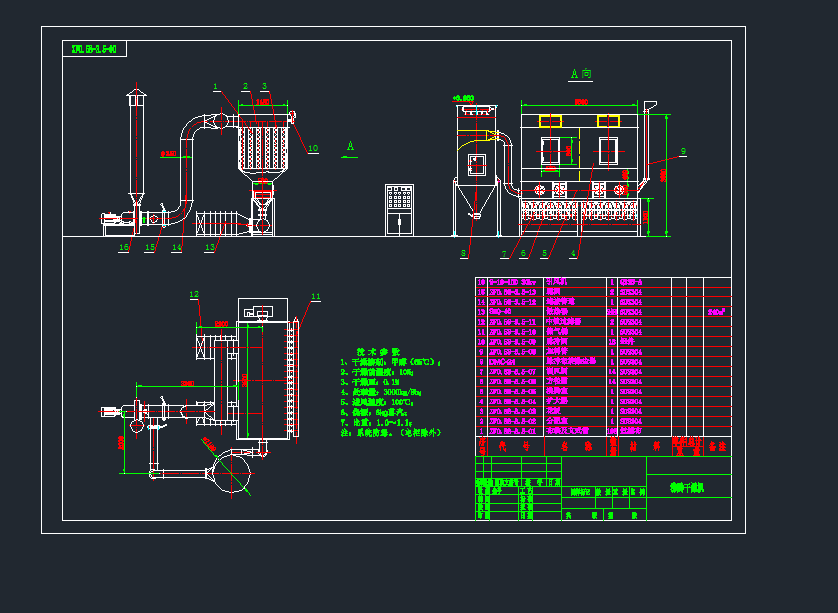
Task: Select the drawing number box at top-left
Action: pyautogui.click(x=94, y=49)
